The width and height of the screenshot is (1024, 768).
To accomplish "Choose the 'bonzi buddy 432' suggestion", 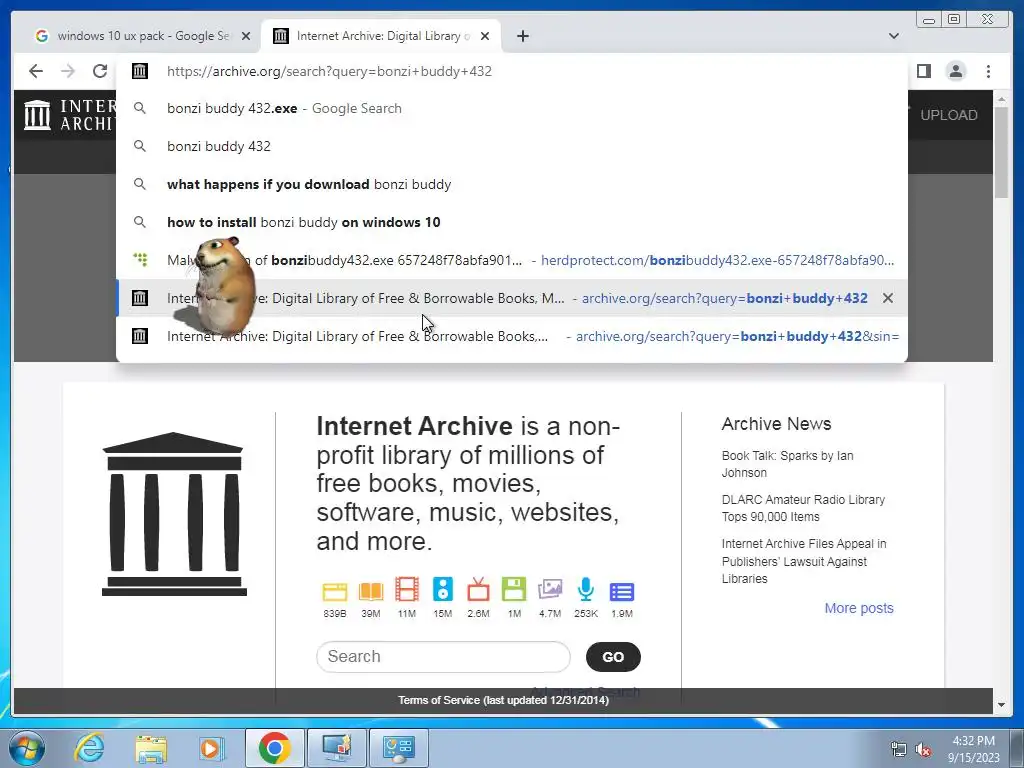I will 511,146.
